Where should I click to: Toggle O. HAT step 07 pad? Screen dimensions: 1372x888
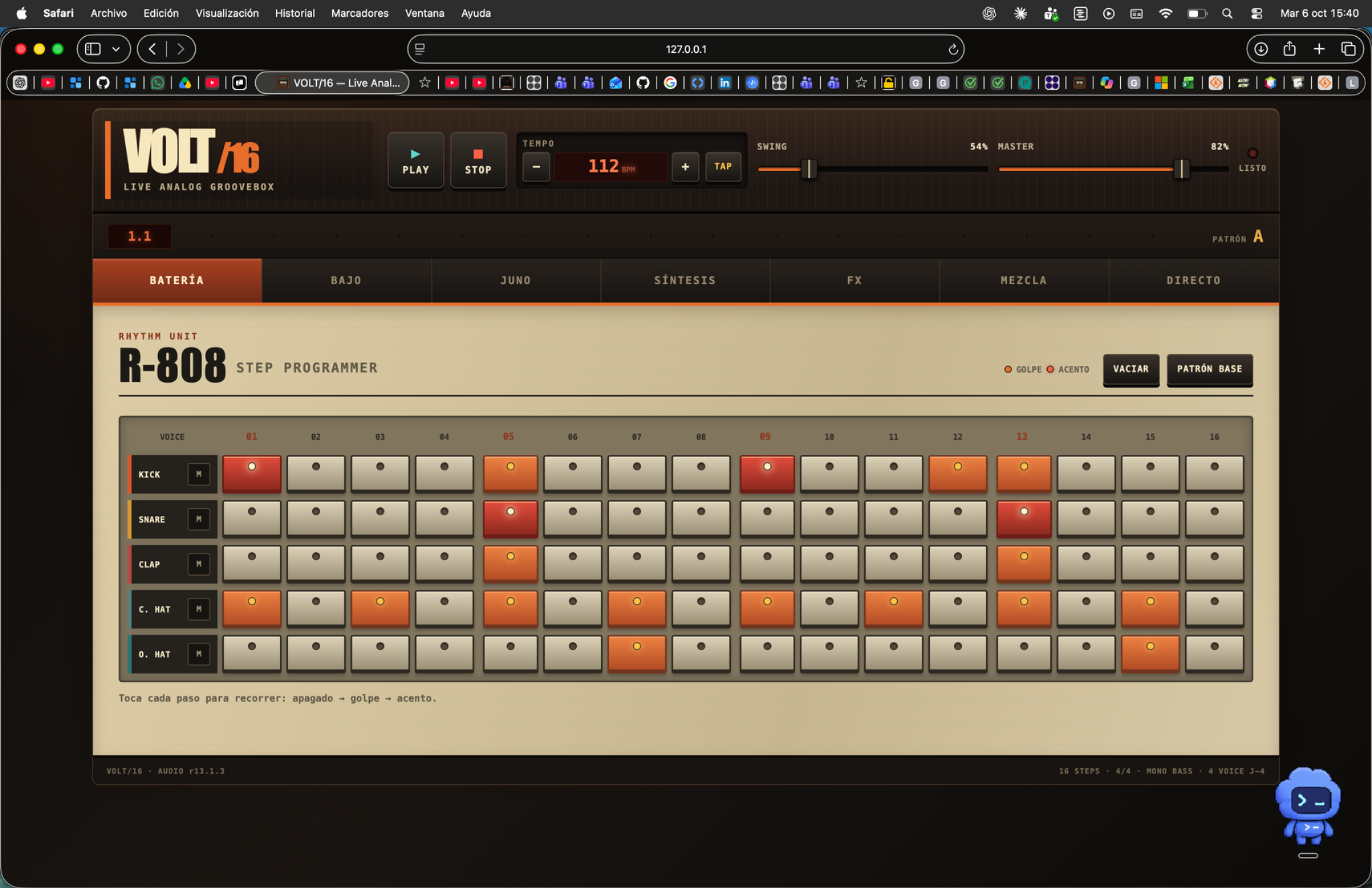[x=636, y=653]
